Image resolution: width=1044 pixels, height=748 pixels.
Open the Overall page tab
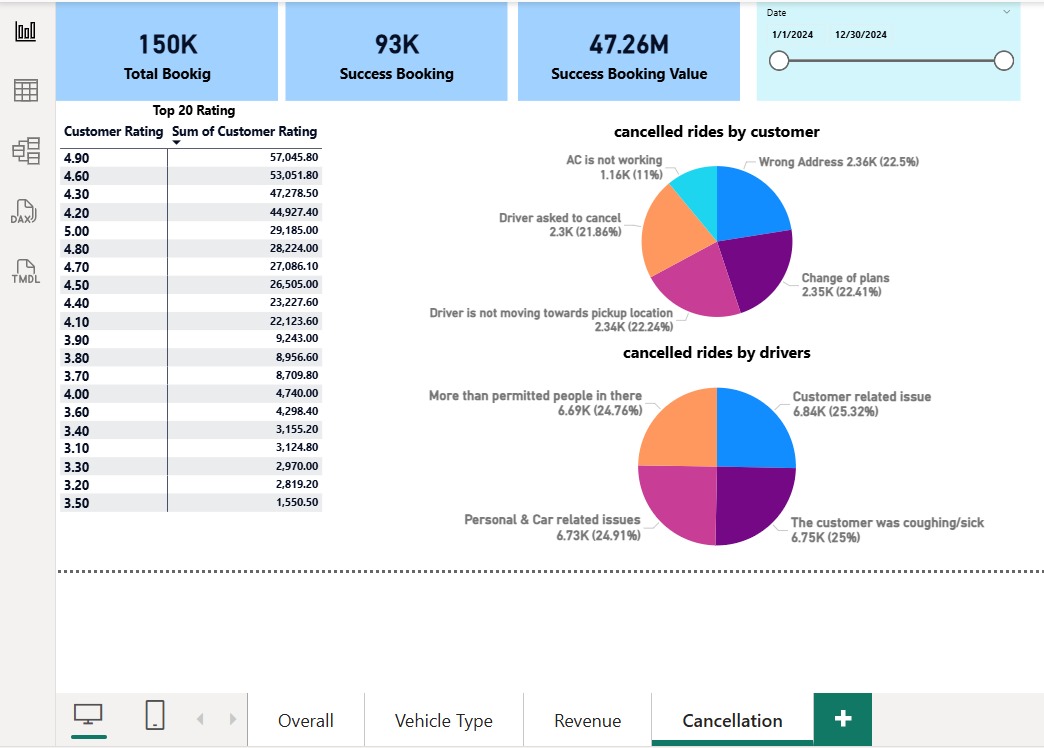click(x=306, y=720)
